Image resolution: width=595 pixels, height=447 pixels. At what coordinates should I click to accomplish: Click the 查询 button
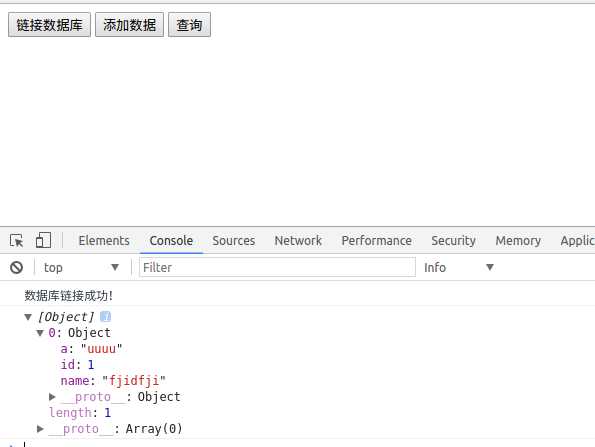coord(189,25)
